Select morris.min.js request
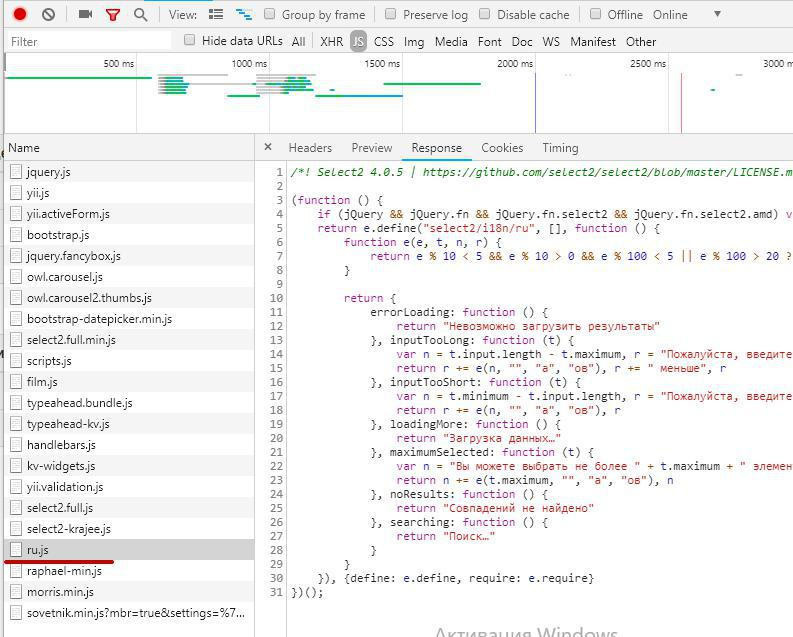 [129, 592]
